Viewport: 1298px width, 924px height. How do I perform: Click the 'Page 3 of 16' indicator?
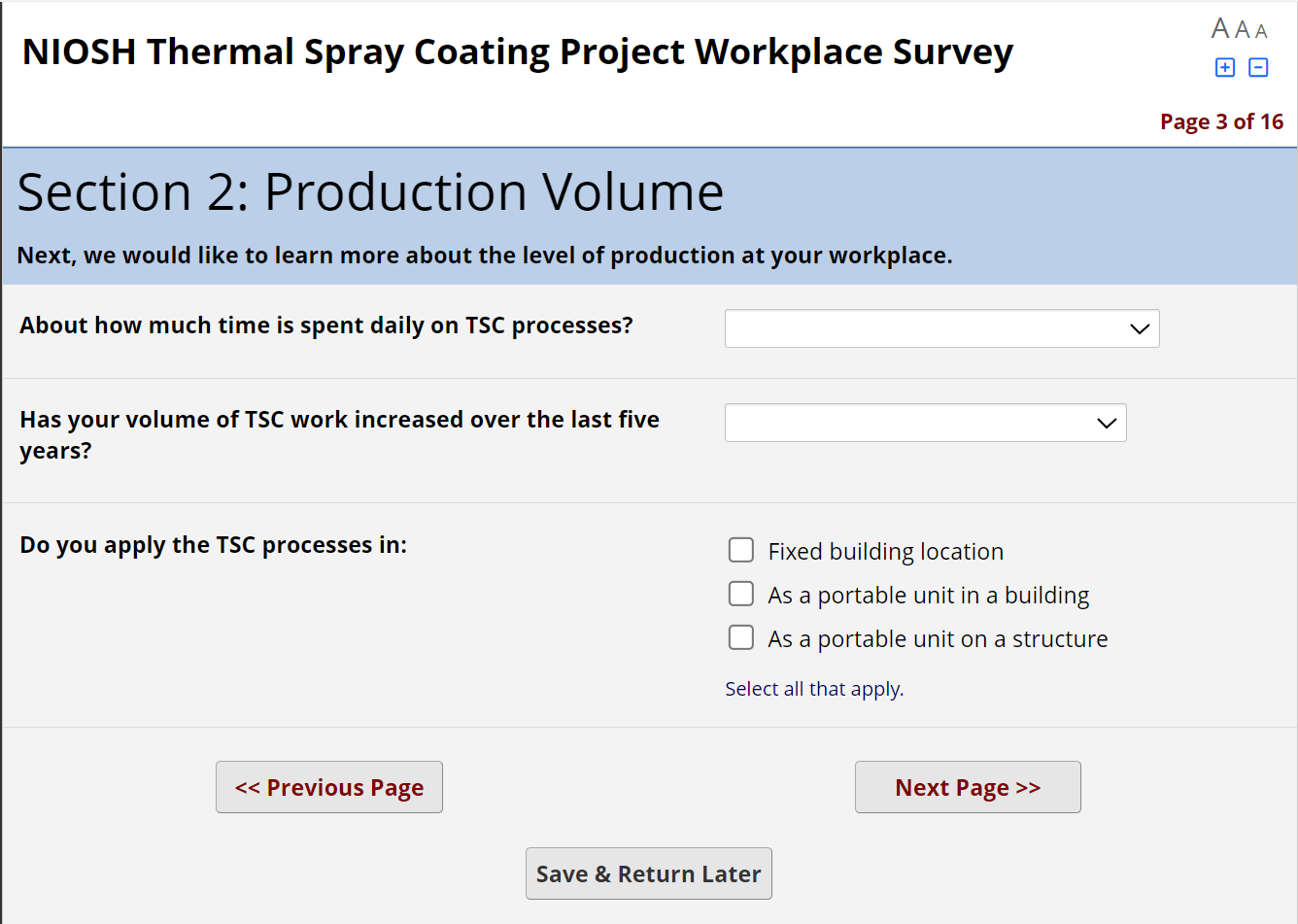point(1221,121)
